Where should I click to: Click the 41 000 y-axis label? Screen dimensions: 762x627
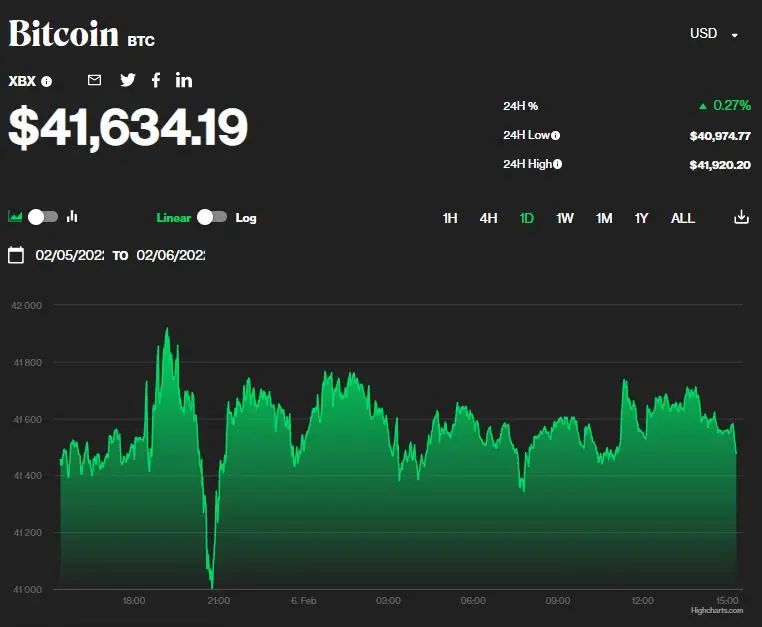pos(28,590)
